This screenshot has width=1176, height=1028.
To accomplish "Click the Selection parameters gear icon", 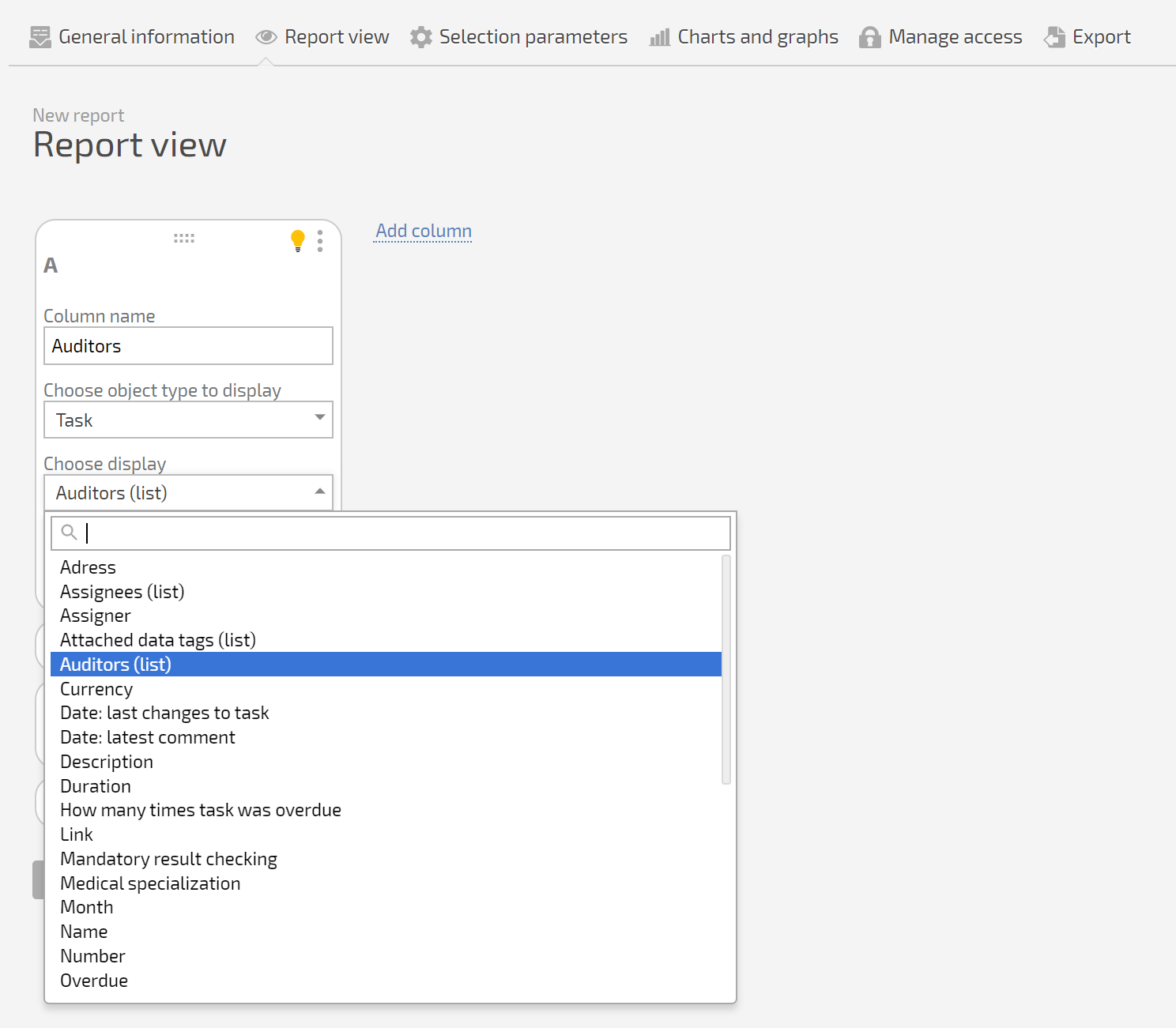I will [x=421, y=37].
